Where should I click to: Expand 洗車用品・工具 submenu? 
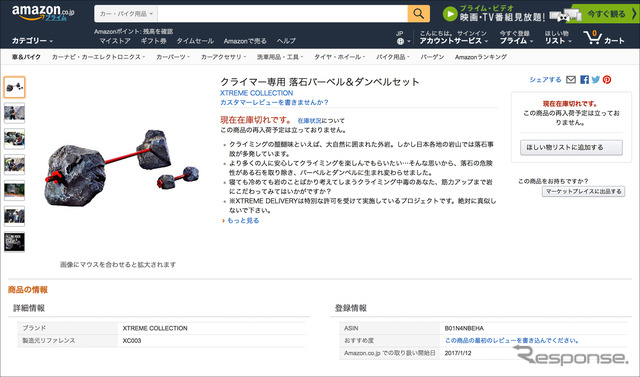tap(280, 57)
